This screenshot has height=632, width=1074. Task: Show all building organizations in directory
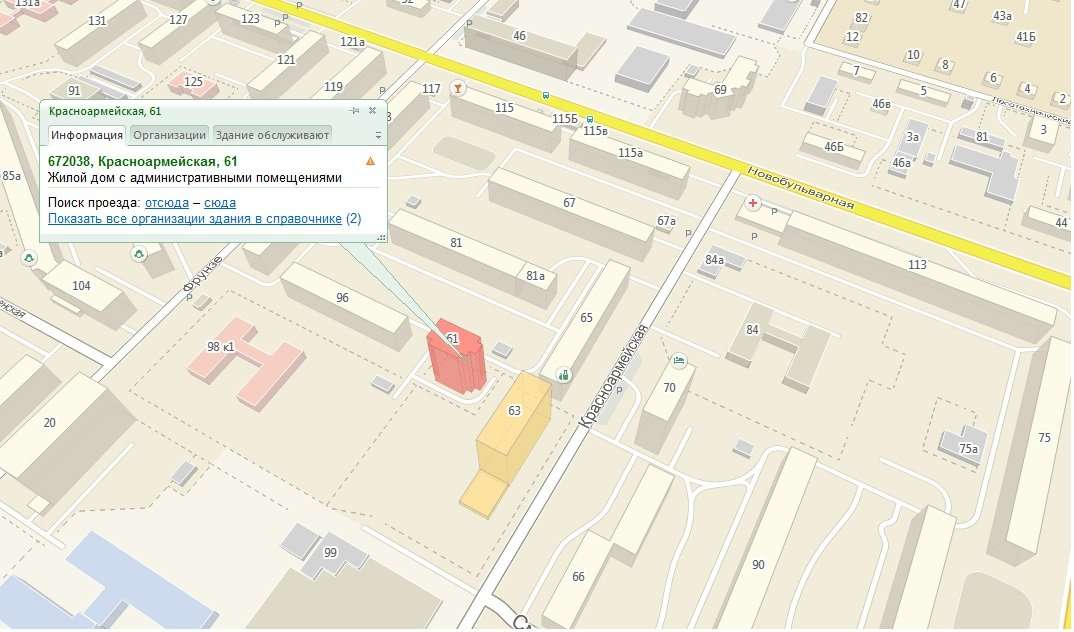[x=195, y=219]
